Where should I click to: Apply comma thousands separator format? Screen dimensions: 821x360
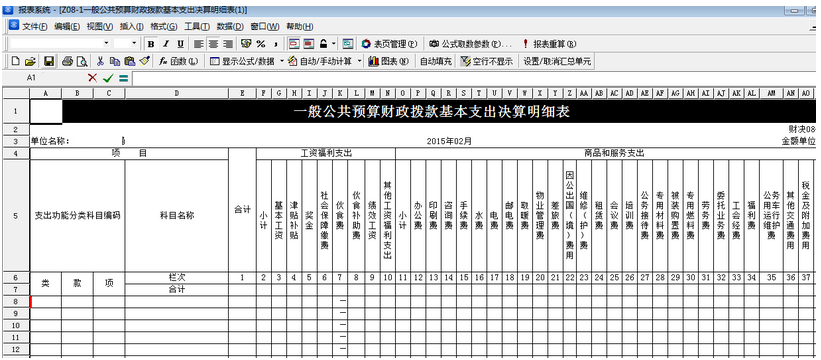(275, 44)
